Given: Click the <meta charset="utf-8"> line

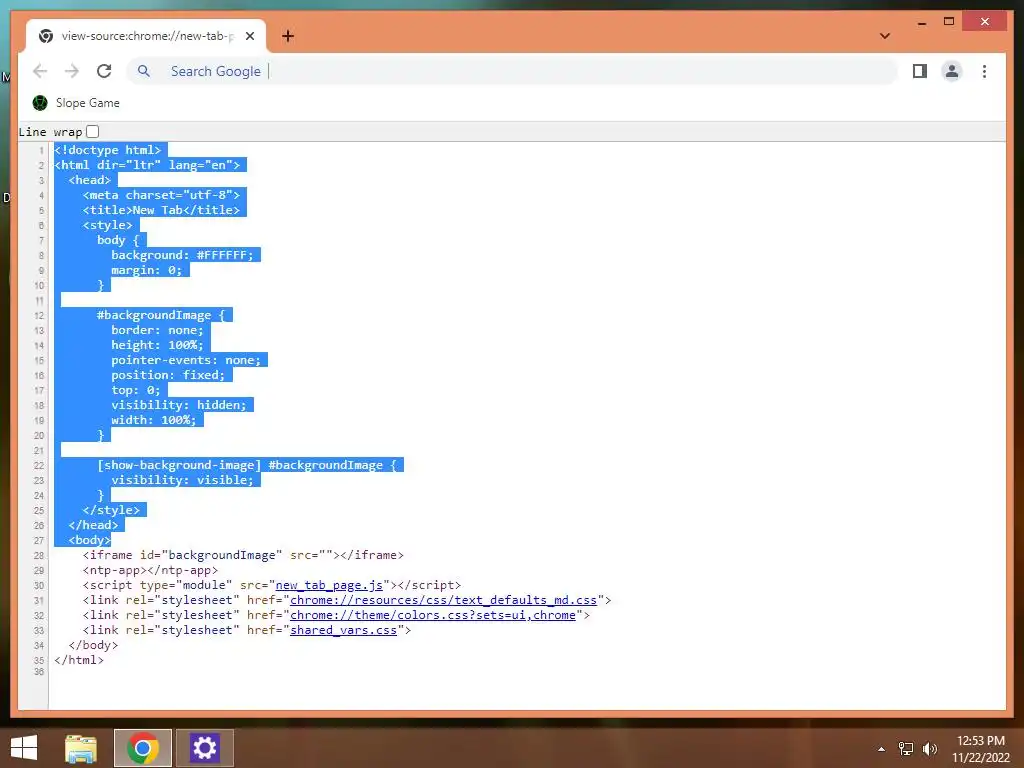Looking at the screenshot, I should [x=161, y=195].
